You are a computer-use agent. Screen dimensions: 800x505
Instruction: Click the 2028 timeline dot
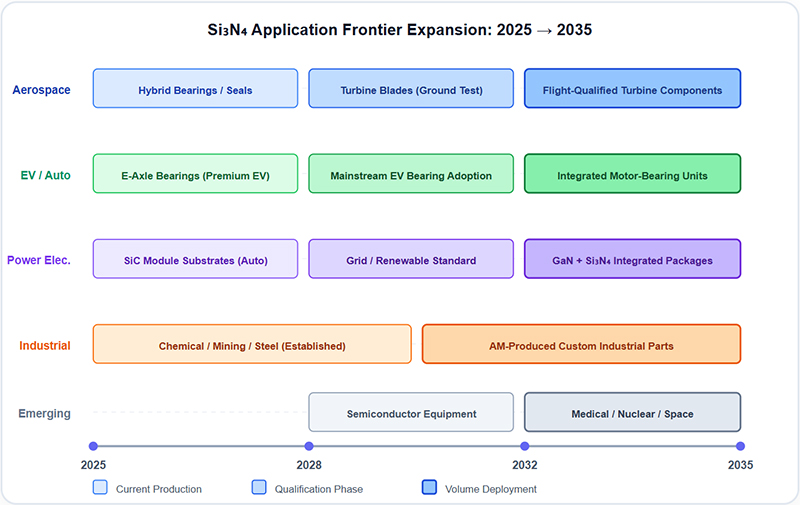click(309, 446)
